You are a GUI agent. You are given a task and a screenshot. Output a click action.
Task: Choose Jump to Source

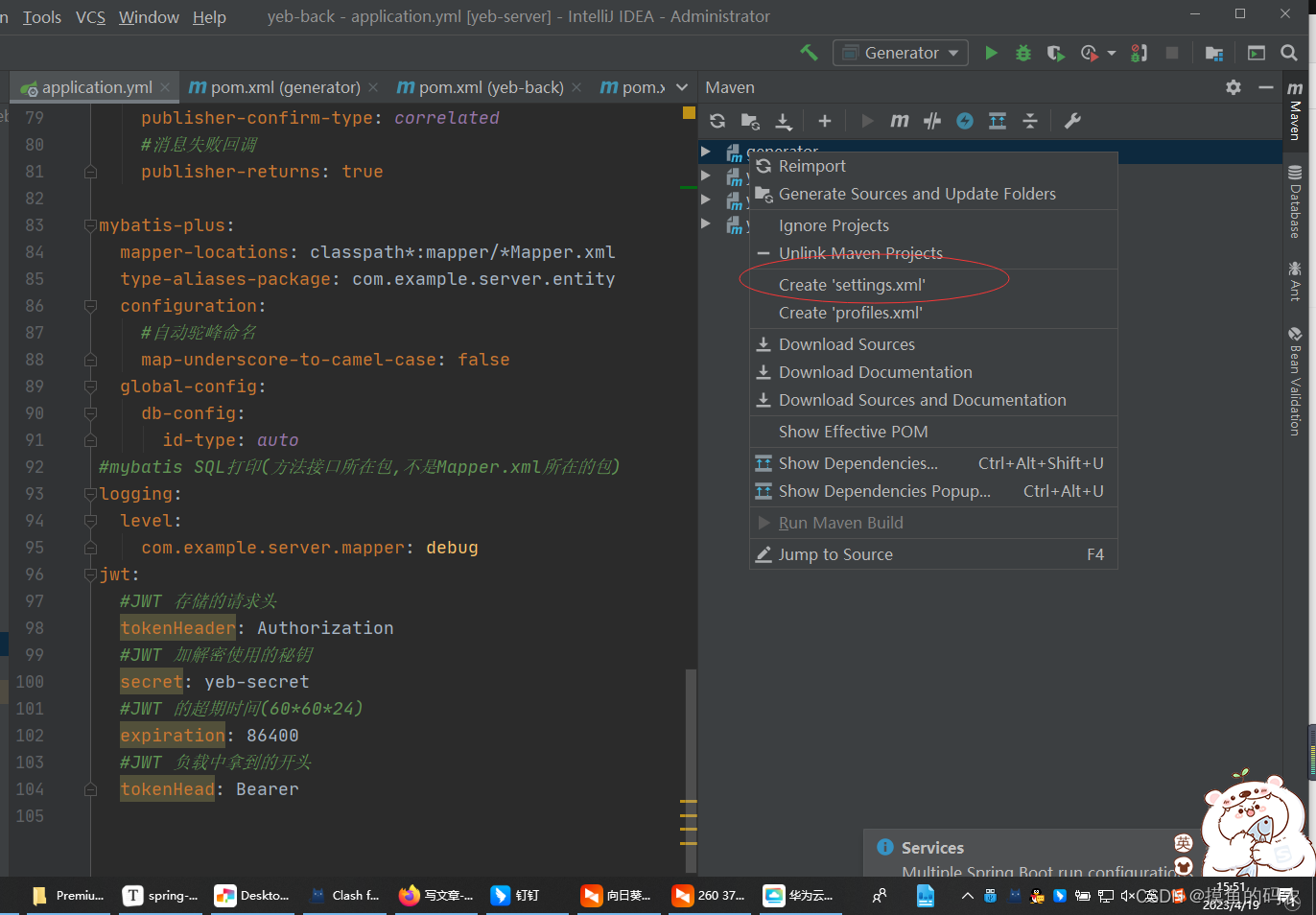(933, 554)
